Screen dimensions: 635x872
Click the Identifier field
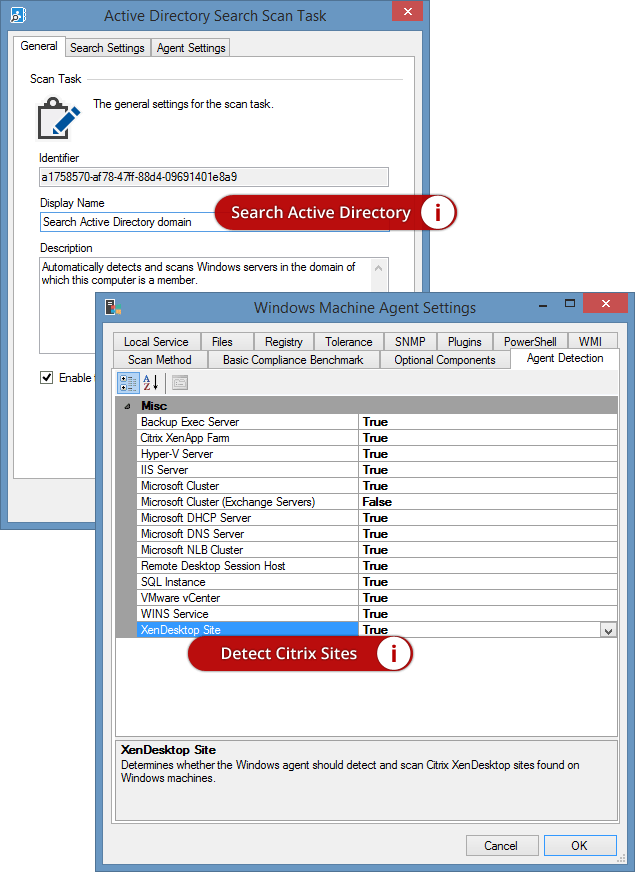click(x=214, y=177)
